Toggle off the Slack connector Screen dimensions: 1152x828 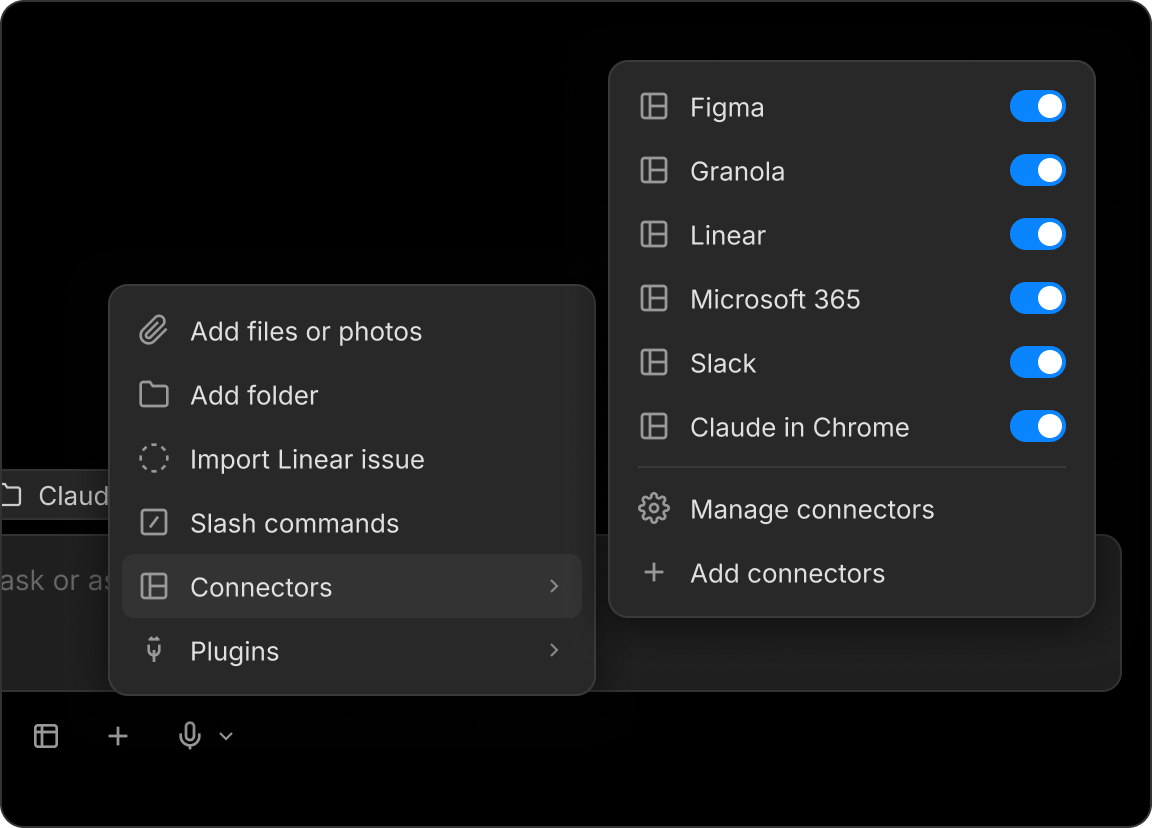[1037, 362]
